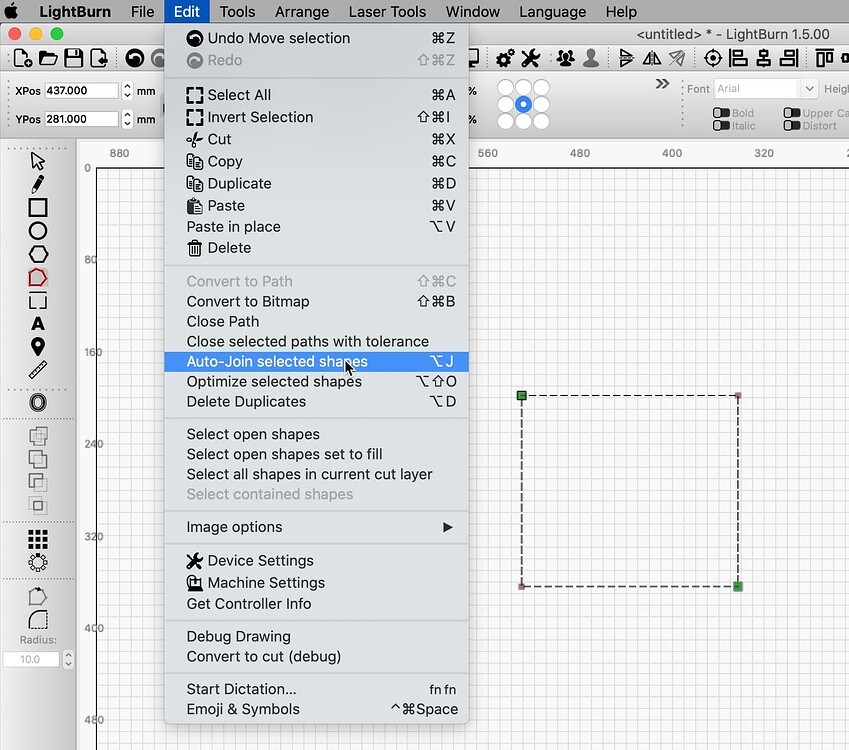Select the Position Laser pin tool
849x750 pixels.
pos(37,347)
